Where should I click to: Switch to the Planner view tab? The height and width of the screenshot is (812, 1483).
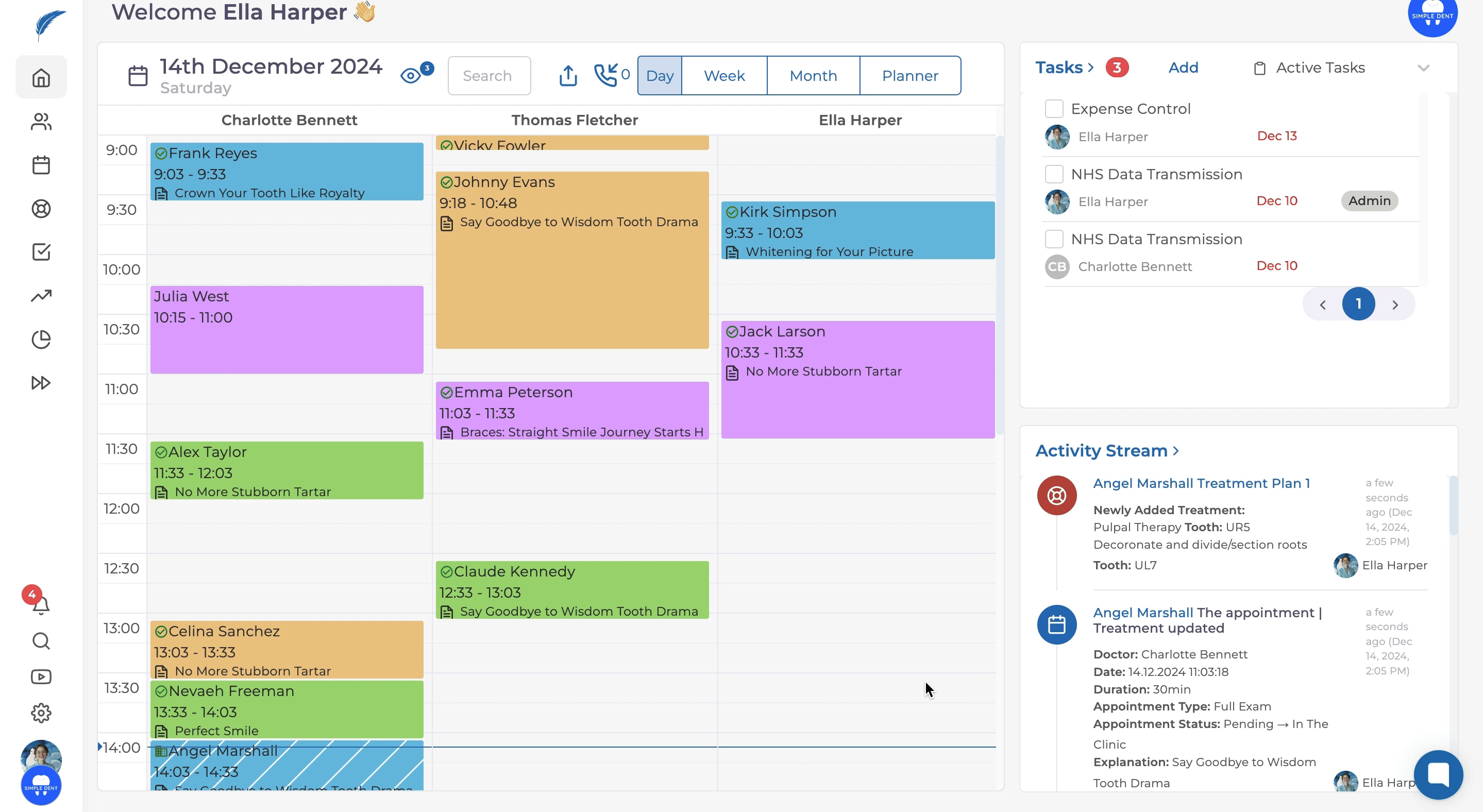pyautogui.click(x=909, y=75)
